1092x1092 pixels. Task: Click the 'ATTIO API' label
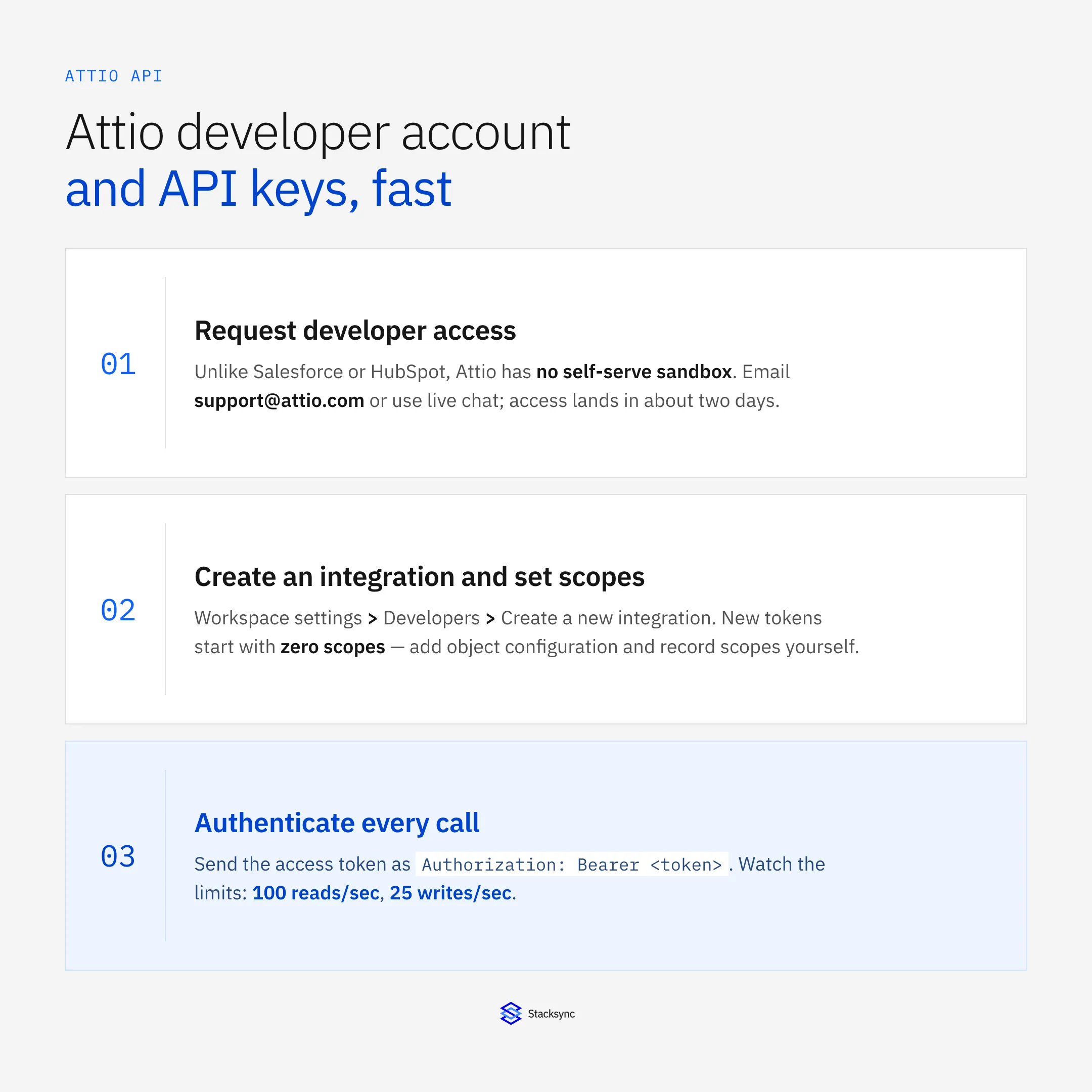[x=114, y=76]
